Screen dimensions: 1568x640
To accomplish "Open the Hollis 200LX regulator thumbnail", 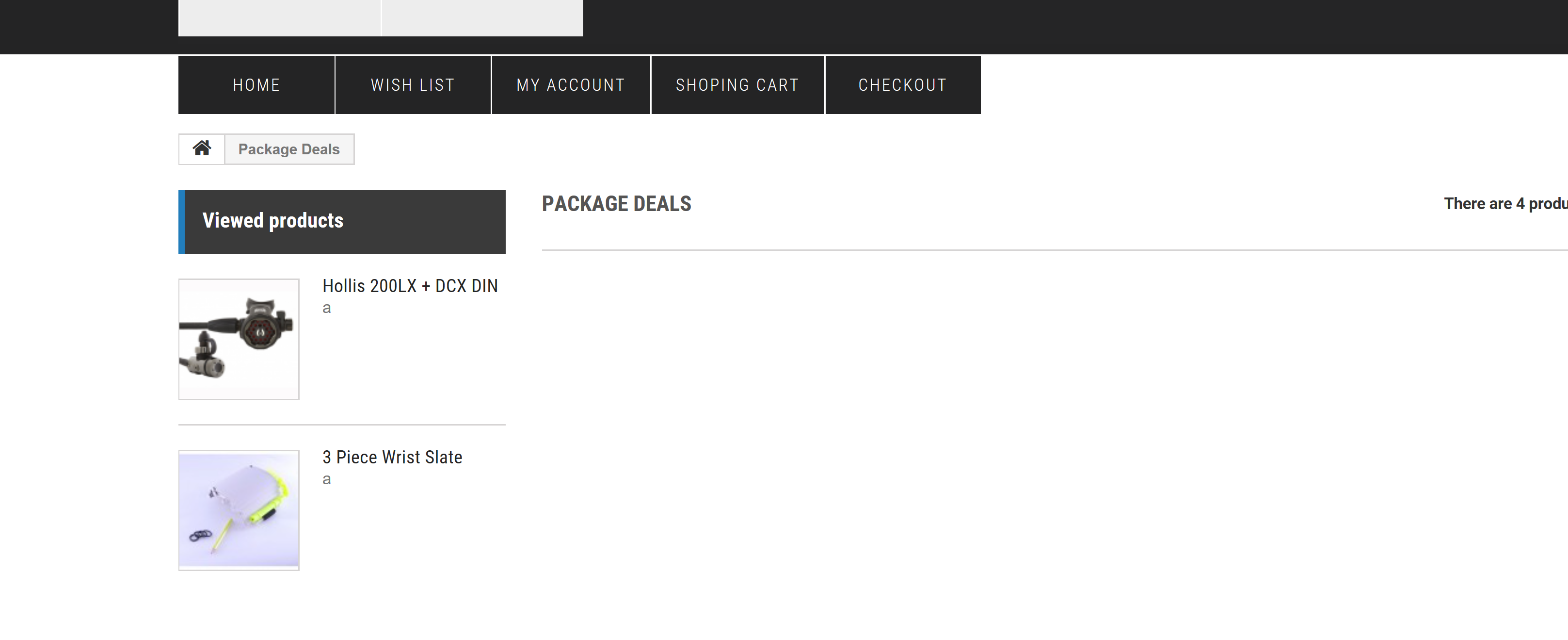I will pos(239,339).
